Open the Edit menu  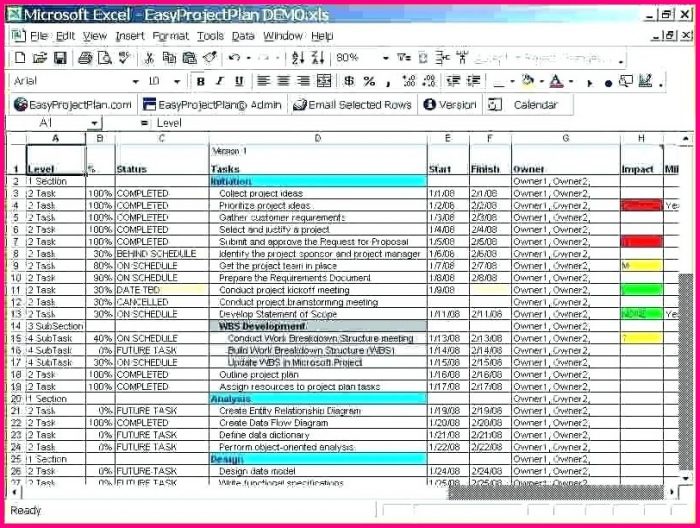pos(65,36)
